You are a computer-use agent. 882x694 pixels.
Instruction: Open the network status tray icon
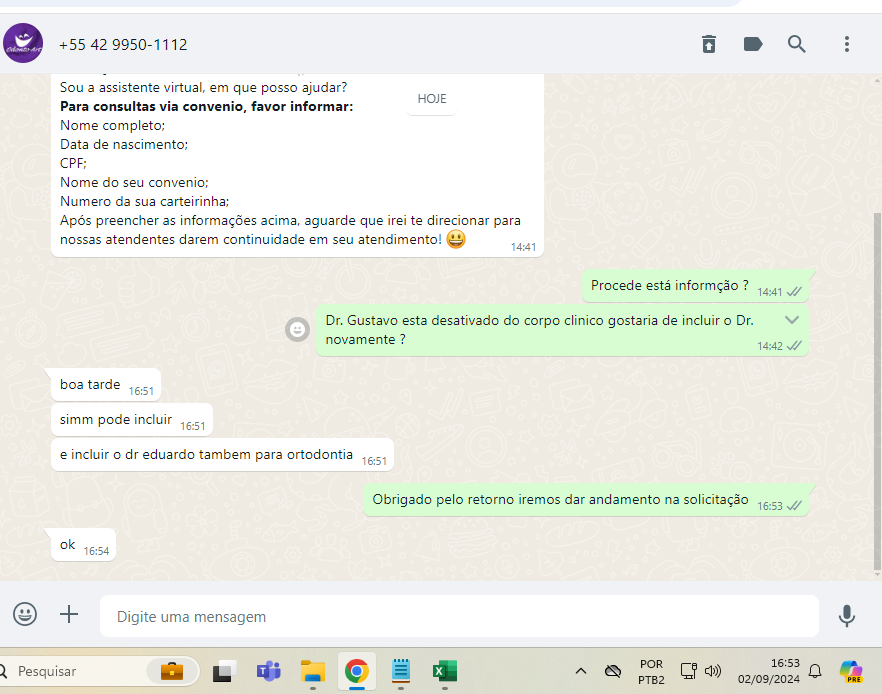(x=688, y=671)
